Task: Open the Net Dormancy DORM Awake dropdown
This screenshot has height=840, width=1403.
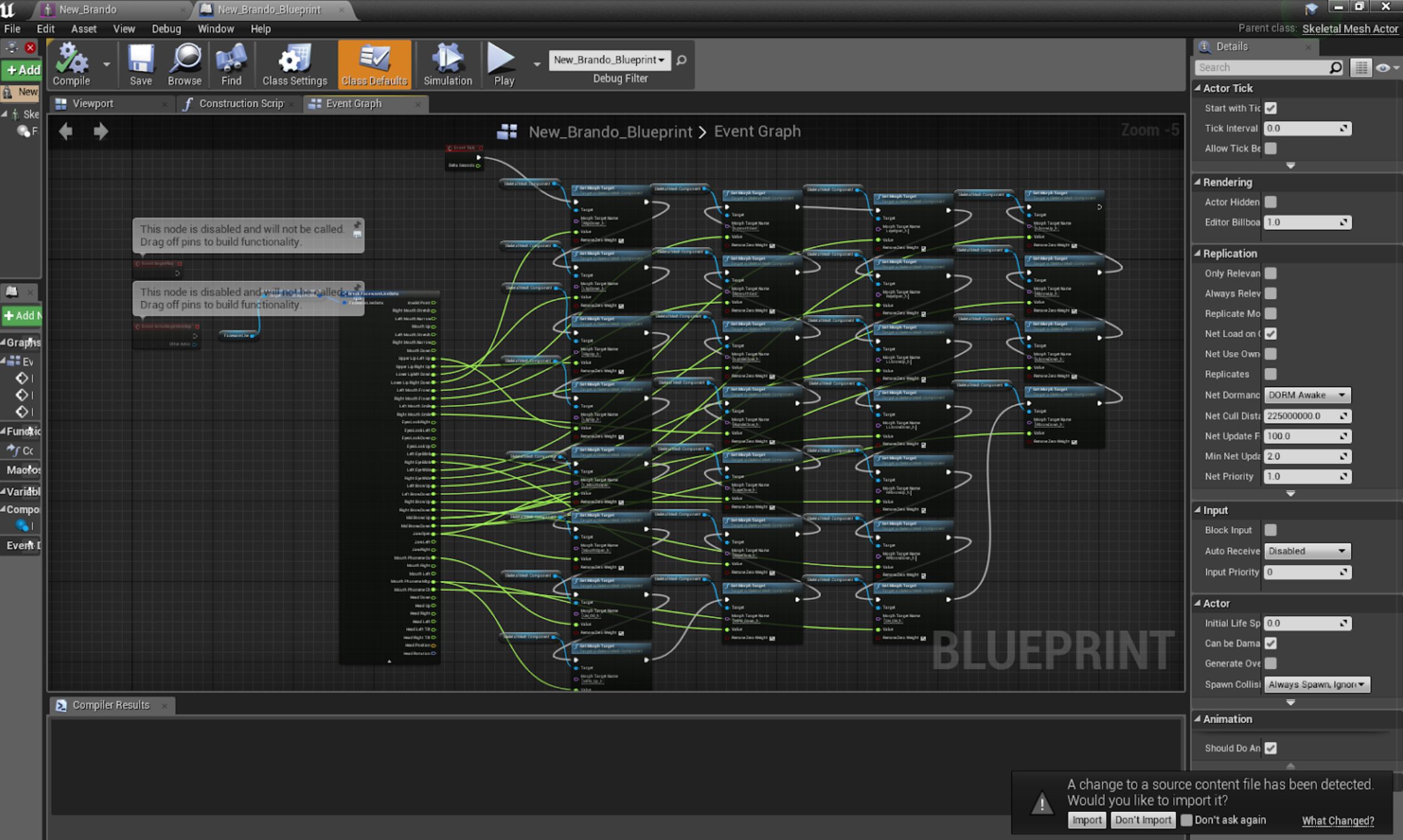Action: click(1307, 395)
